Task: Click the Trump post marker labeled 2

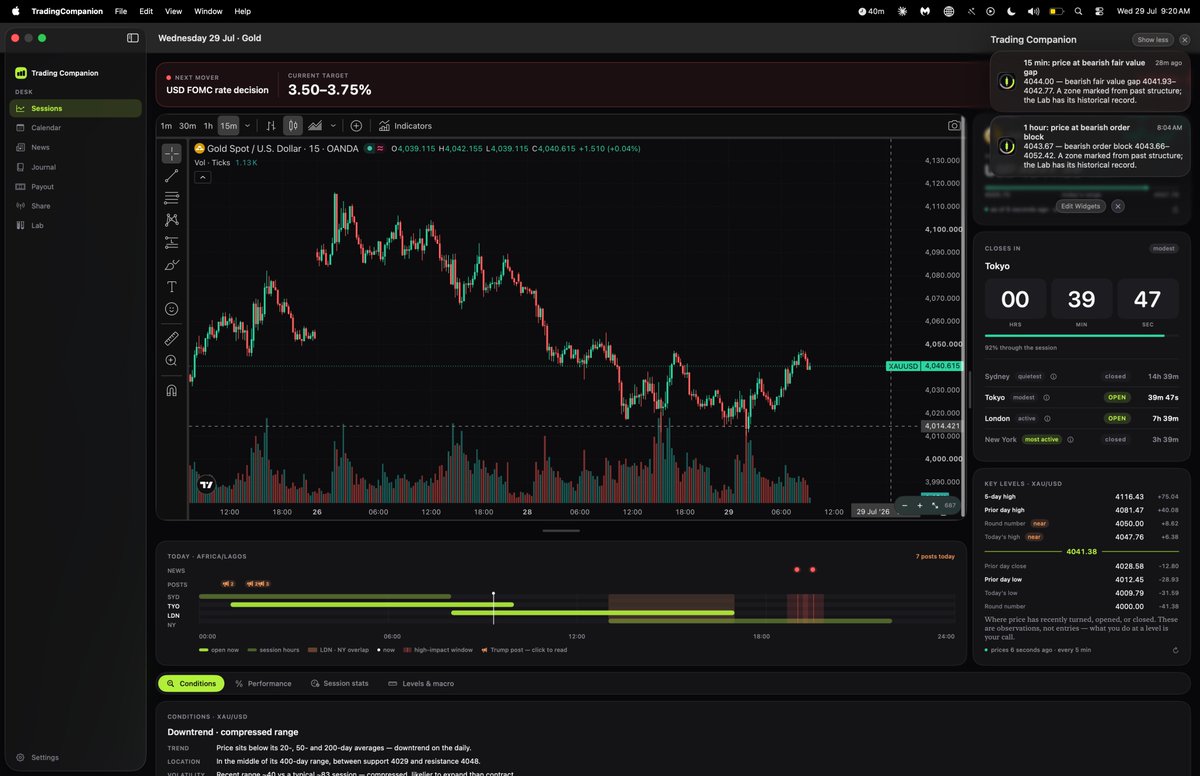Action: pos(228,584)
